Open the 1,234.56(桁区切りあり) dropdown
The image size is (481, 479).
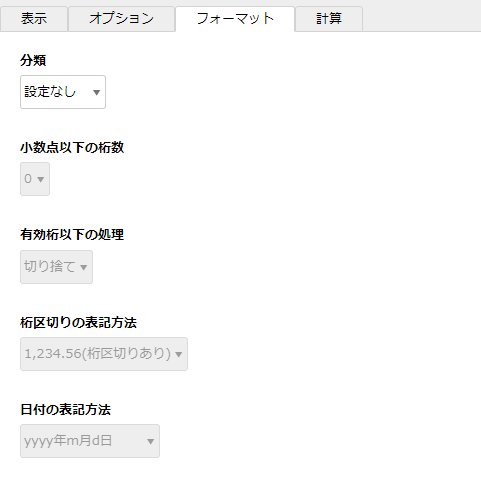[104, 354]
